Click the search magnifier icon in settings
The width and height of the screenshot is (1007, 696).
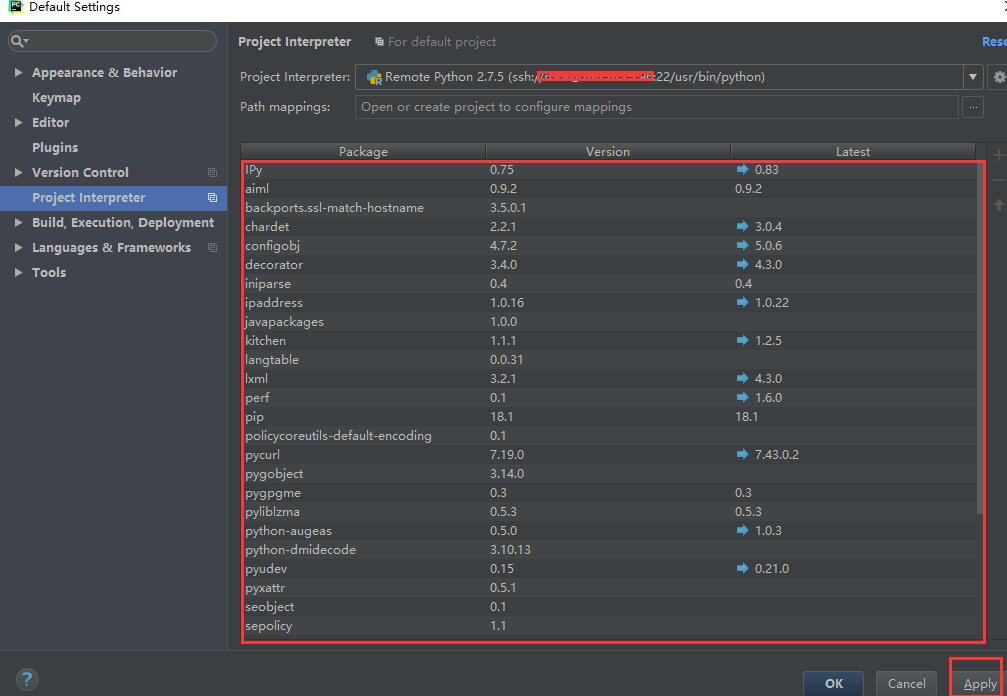[17, 41]
